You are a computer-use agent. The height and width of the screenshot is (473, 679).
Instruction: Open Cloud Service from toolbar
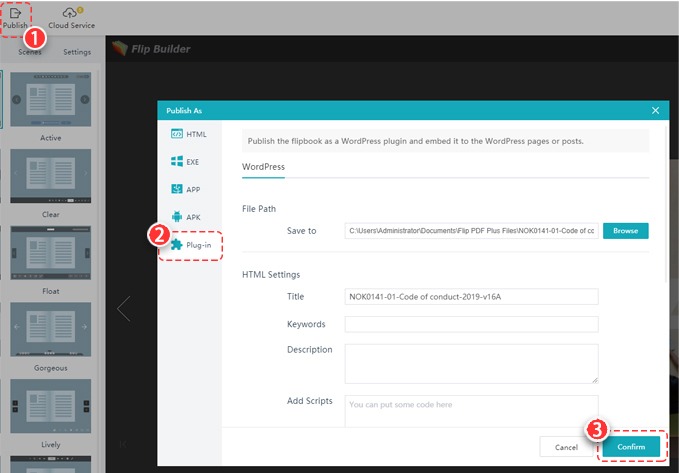[71, 19]
